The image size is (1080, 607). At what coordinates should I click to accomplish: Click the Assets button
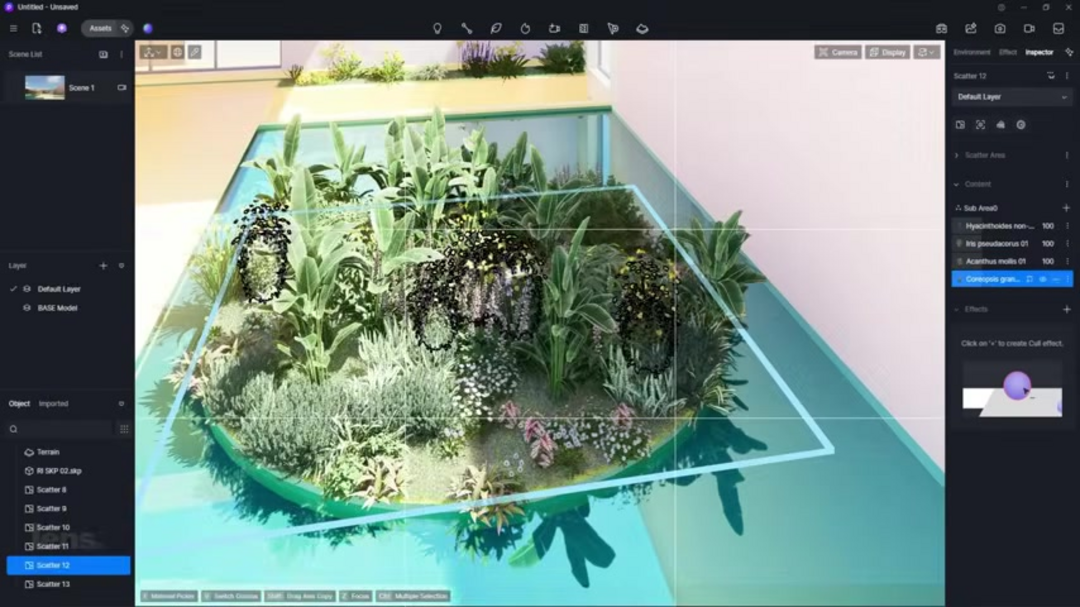100,28
